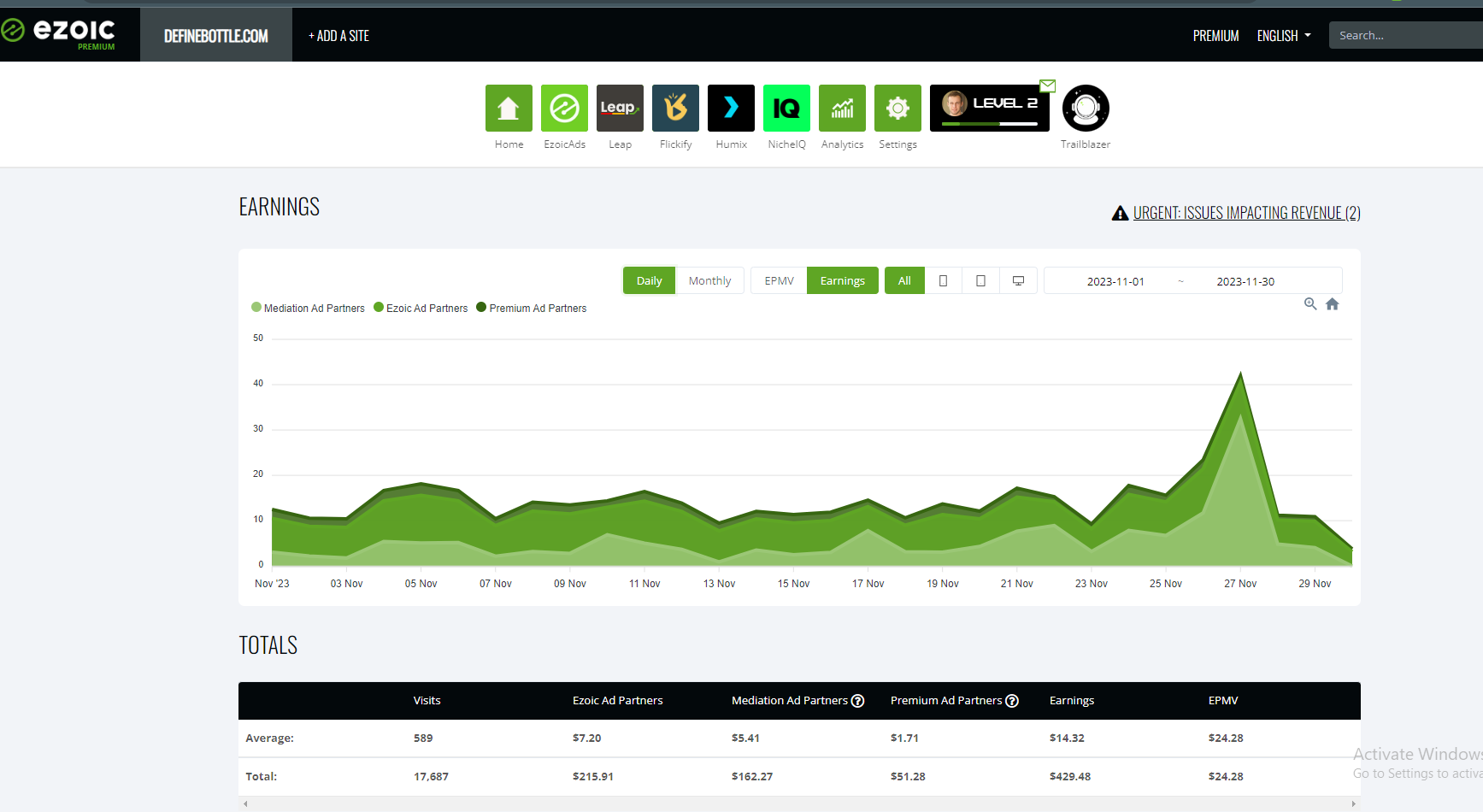This screenshot has height=812, width=1483.
Task: Filter by desktop monitor device icon
Action: pyautogui.click(x=1018, y=280)
